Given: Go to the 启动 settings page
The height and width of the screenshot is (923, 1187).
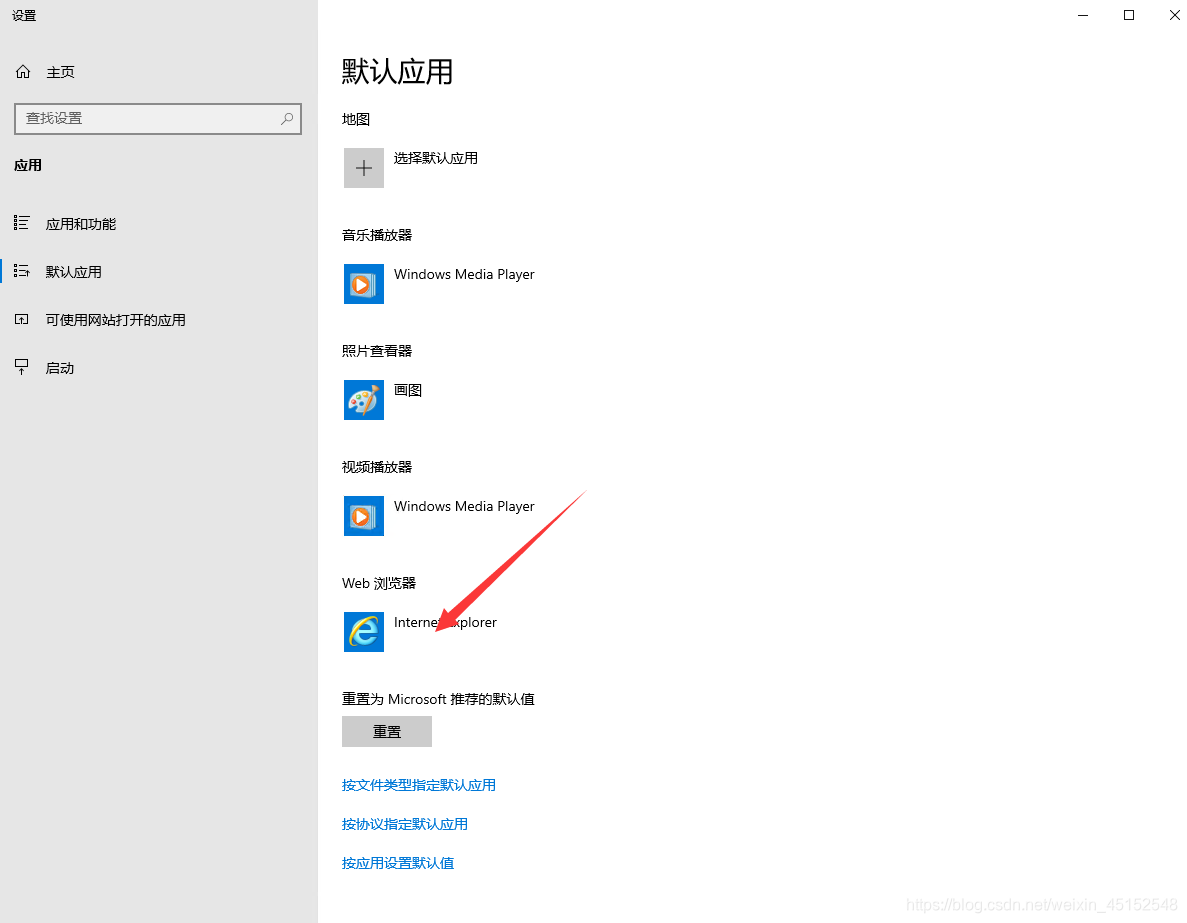Looking at the screenshot, I should [x=60, y=368].
